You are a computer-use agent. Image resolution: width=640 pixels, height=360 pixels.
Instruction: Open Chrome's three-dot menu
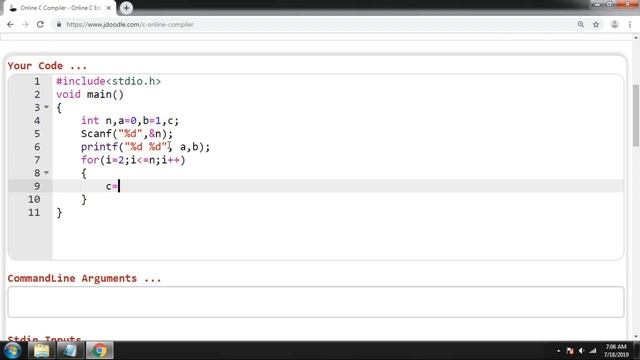(x=630, y=24)
